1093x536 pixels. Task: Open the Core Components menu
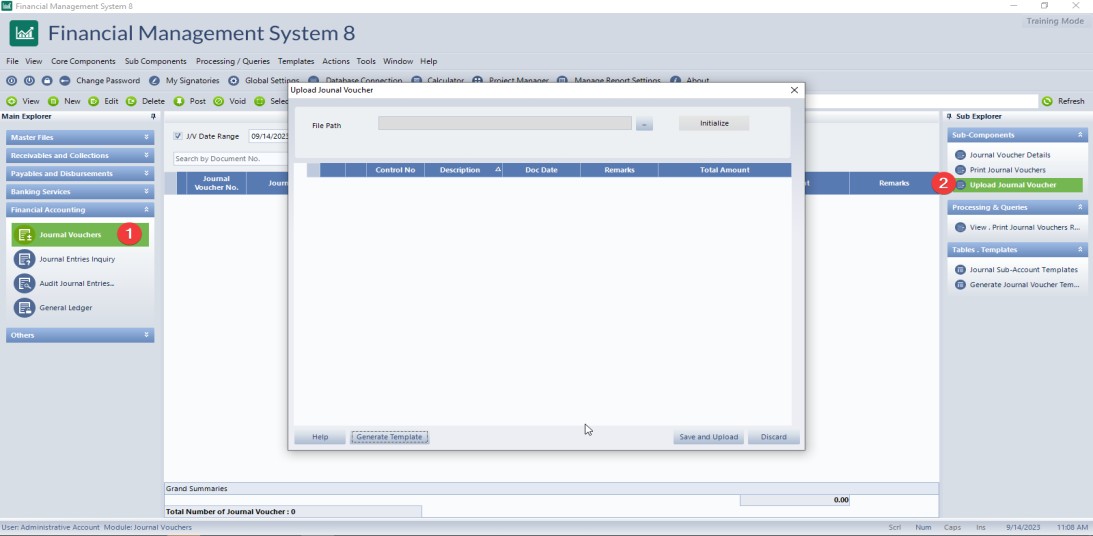[83, 62]
